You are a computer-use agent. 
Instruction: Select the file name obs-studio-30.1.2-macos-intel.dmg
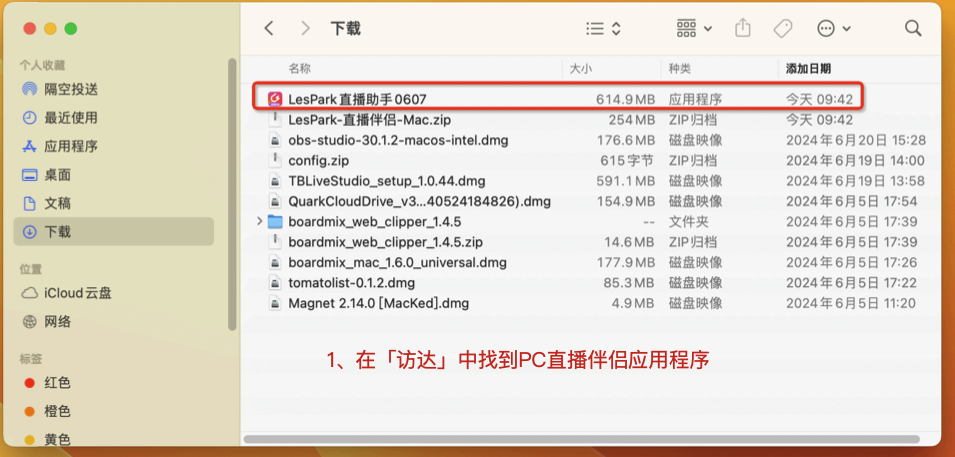[x=398, y=140]
